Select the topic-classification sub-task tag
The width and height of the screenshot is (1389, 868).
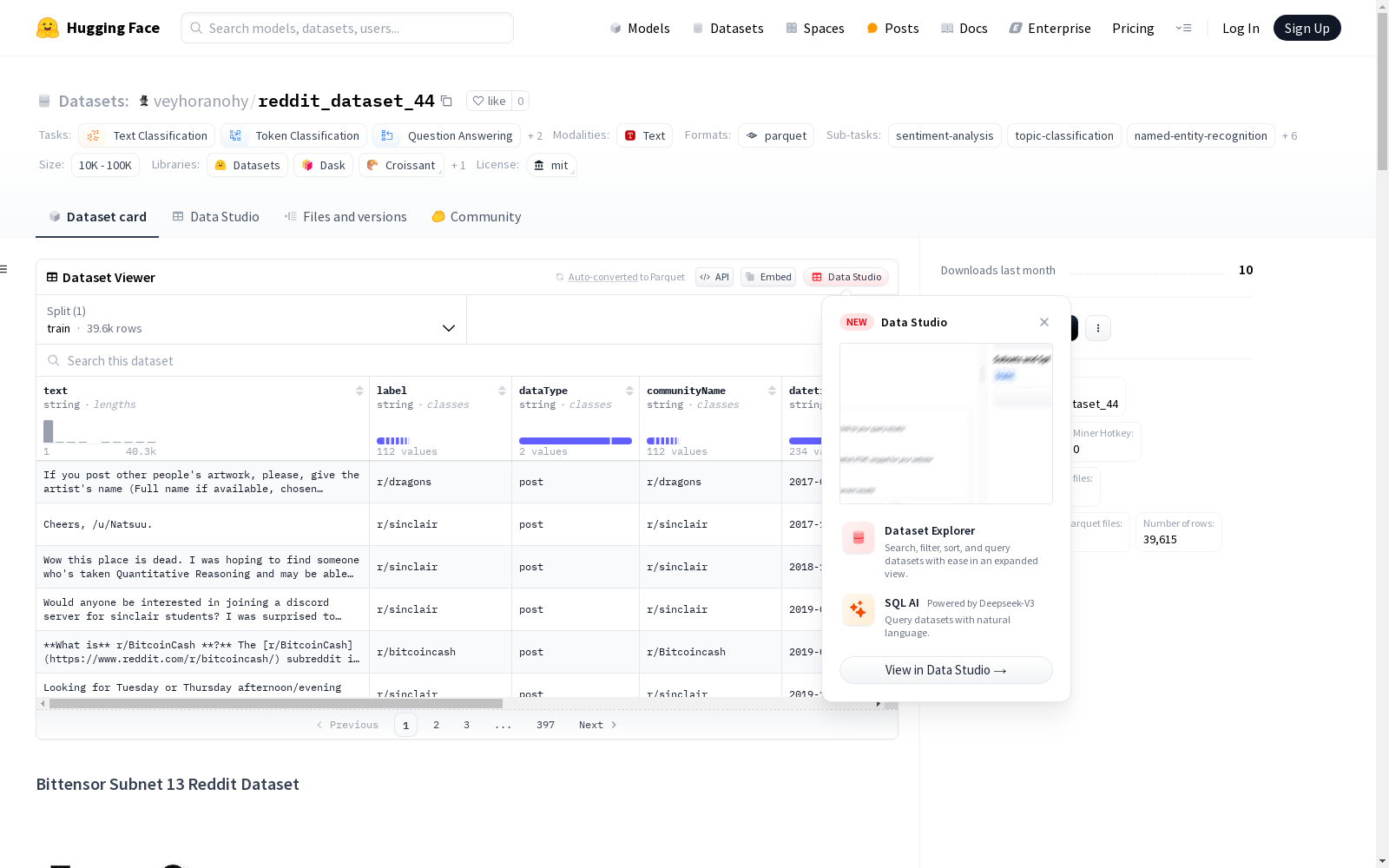1064,135
